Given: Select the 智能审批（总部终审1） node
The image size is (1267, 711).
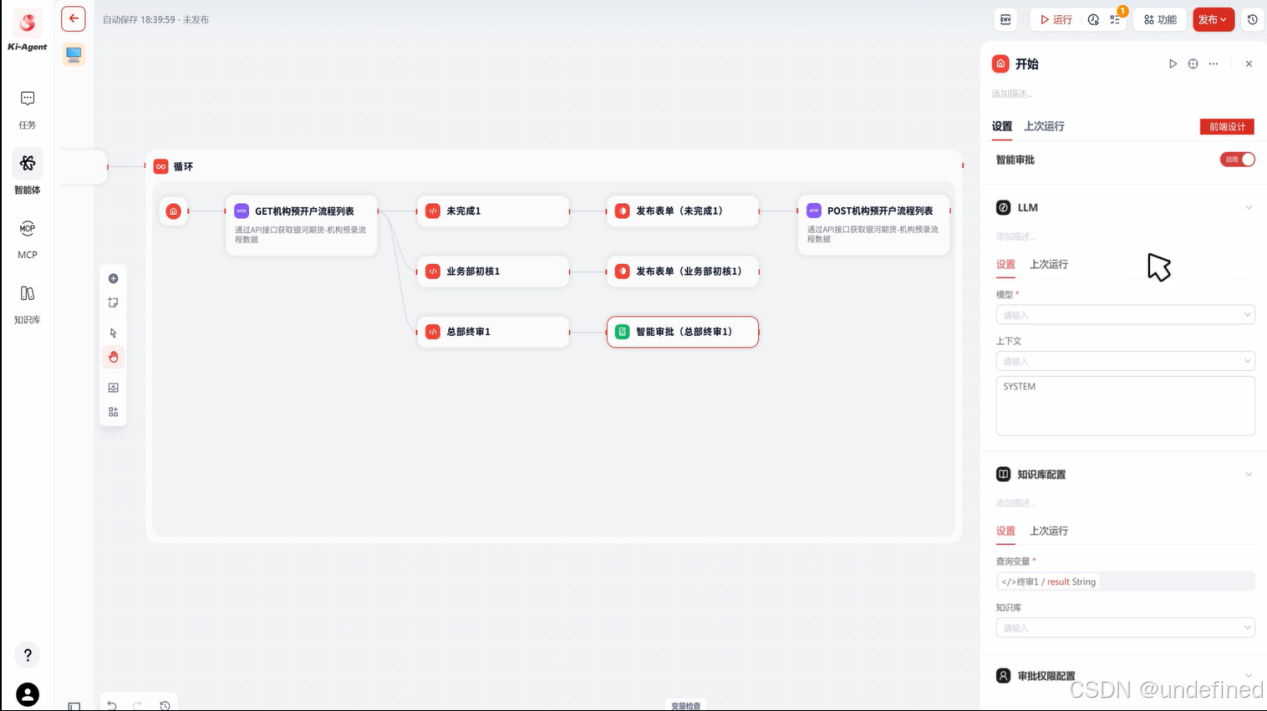Looking at the screenshot, I should pyautogui.click(x=683, y=331).
